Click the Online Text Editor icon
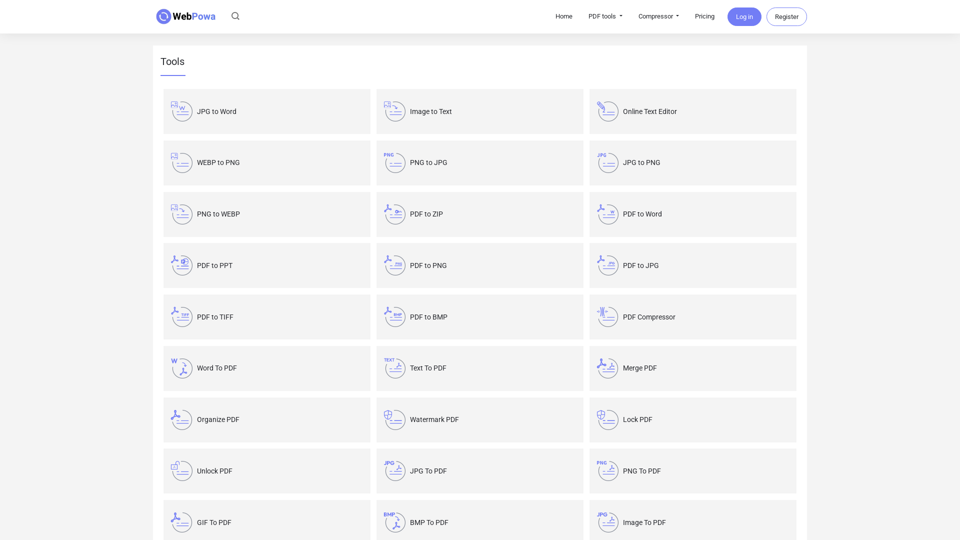Screen dimensions: 960x540 tap(607, 111)
